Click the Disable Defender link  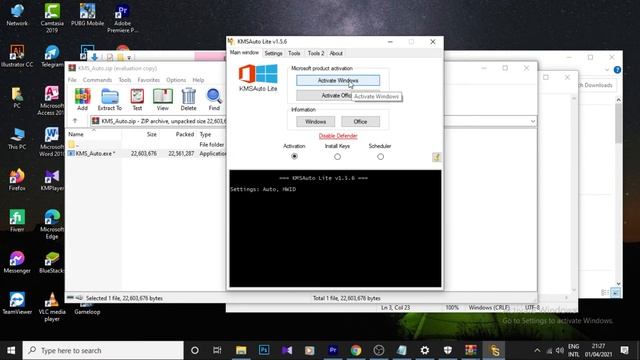[x=338, y=136]
